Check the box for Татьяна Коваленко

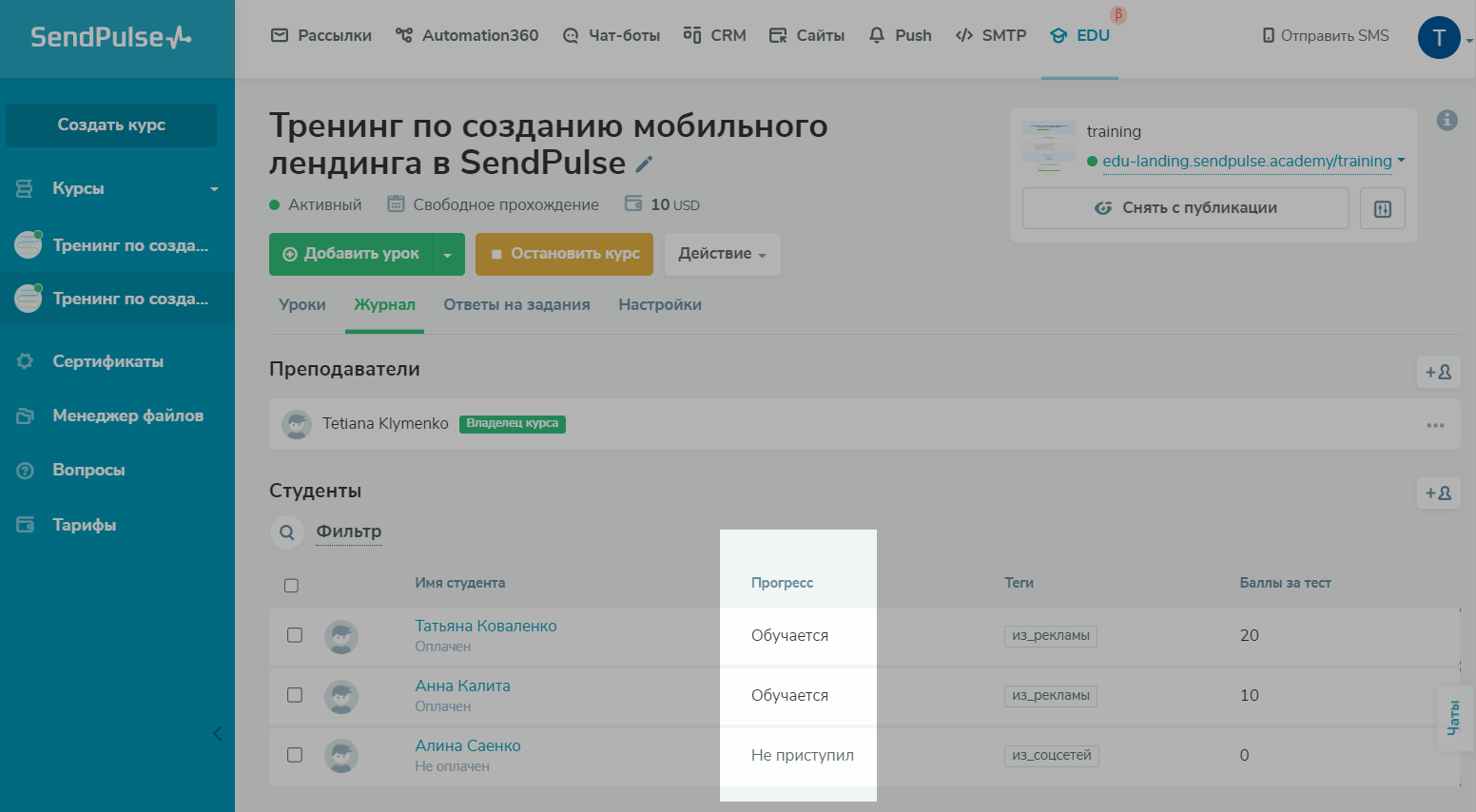[x=295, y=635]
